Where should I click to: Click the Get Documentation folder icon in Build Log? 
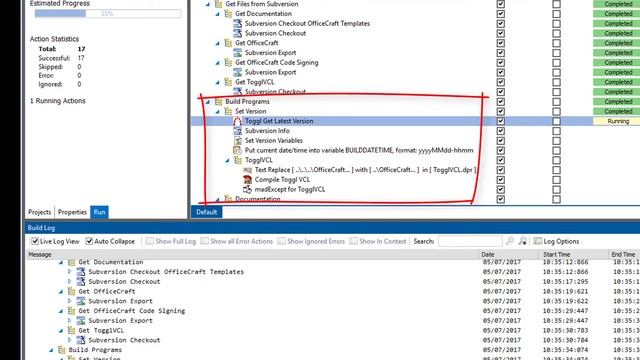pyautogui.click(x=71, y=262)
